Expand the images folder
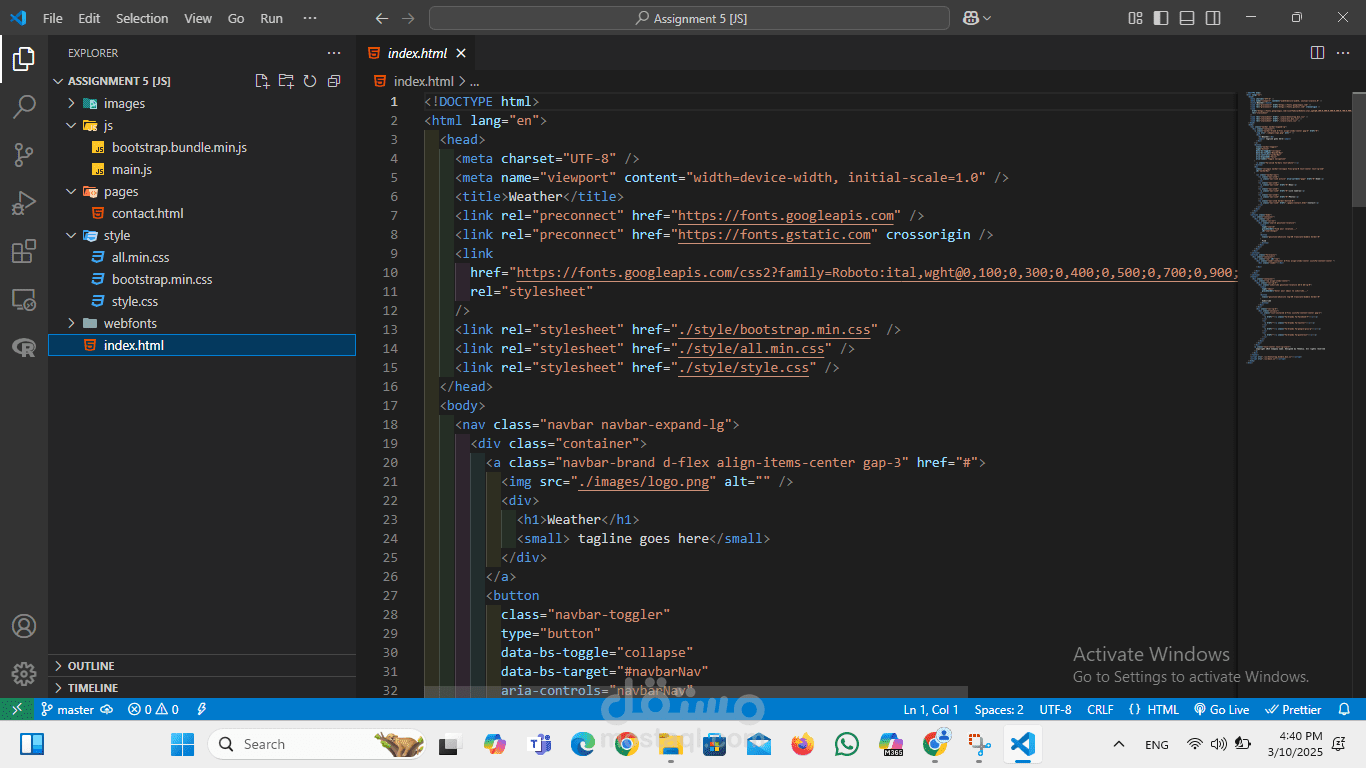 point(124,103)
